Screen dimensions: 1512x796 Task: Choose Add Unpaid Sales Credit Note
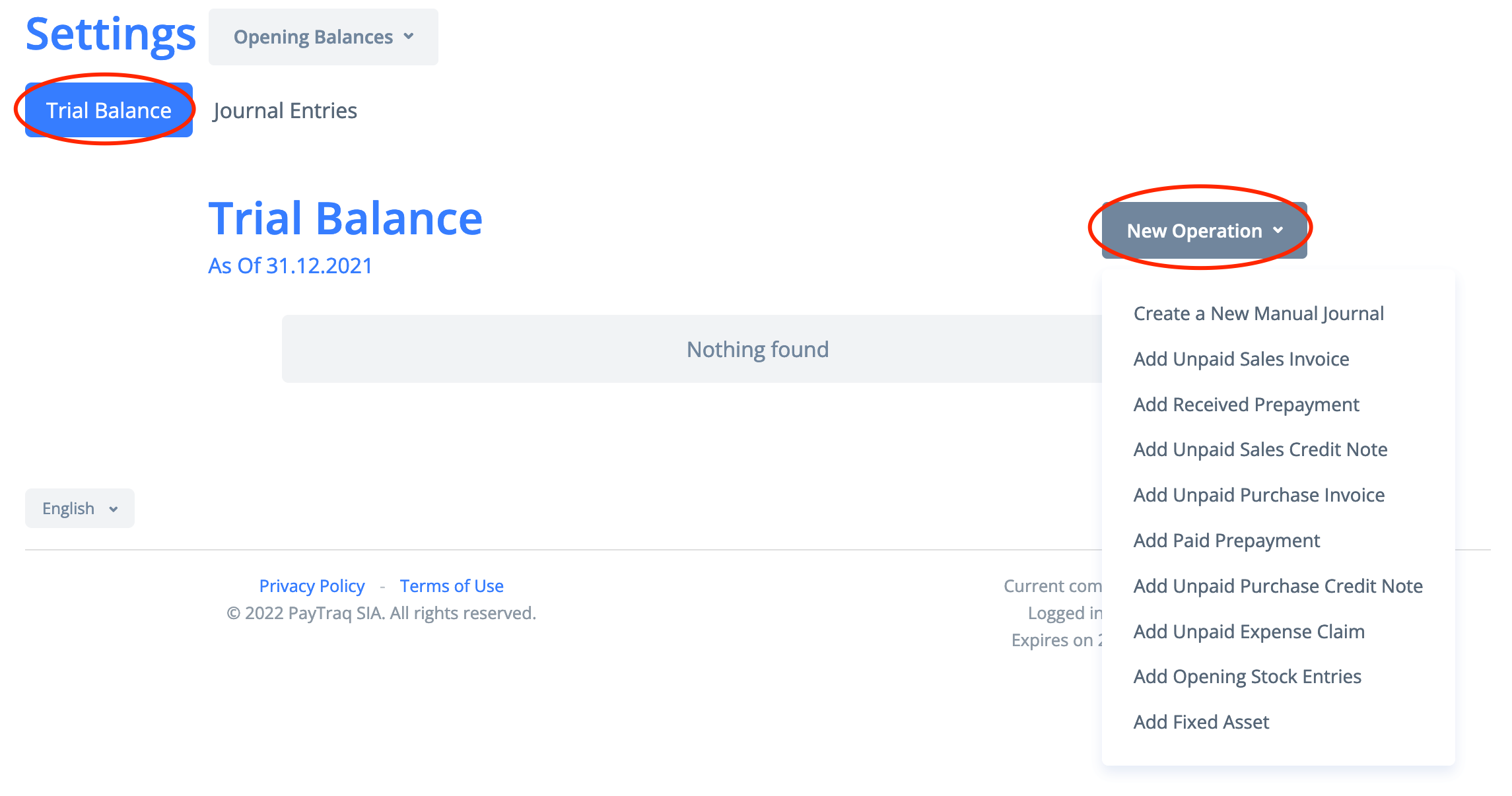click(x=1260, y=449)
